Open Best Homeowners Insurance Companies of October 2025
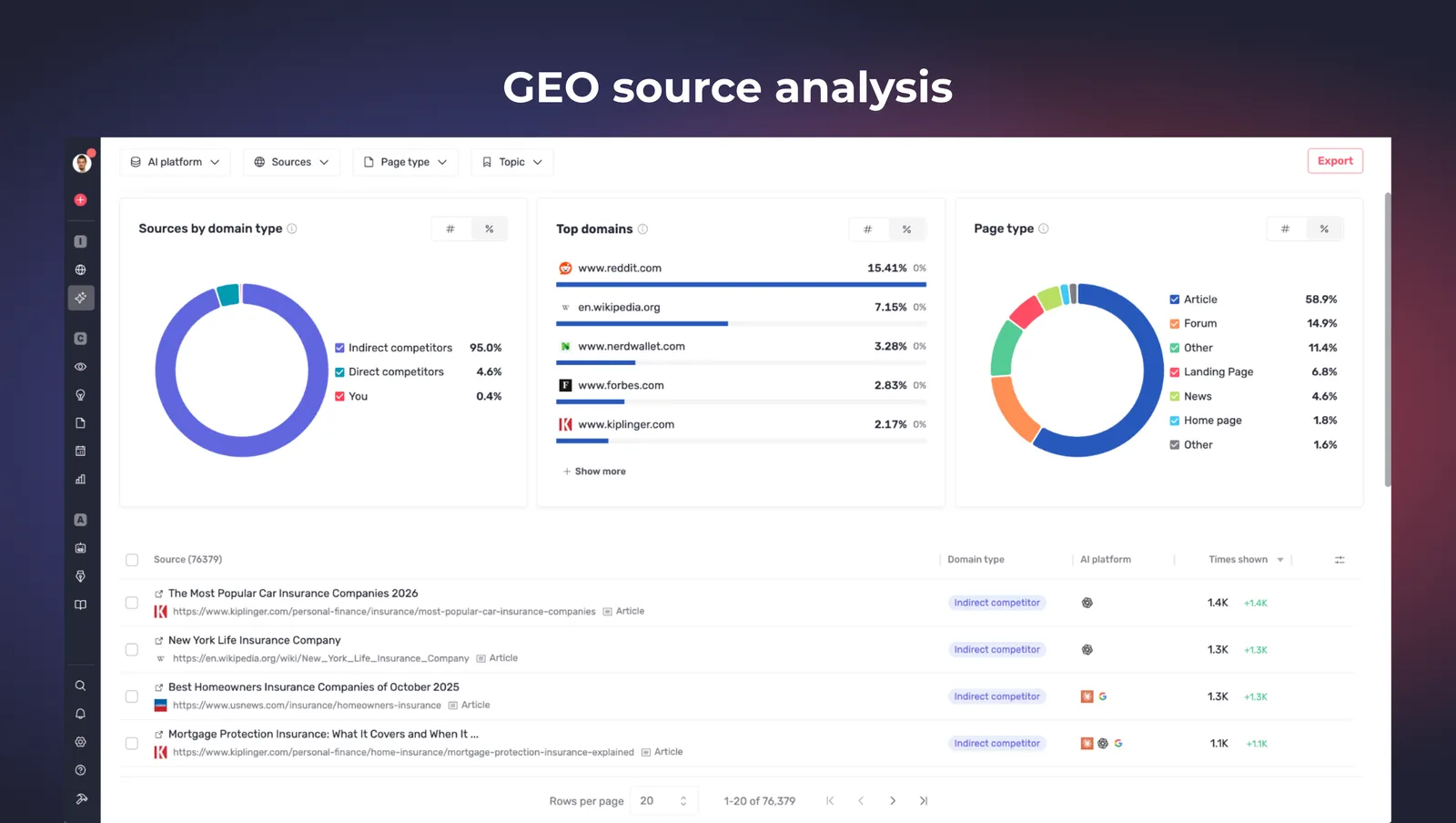Image resolution: width=1456 pixels, height=823 pixels. coord(314,687)
